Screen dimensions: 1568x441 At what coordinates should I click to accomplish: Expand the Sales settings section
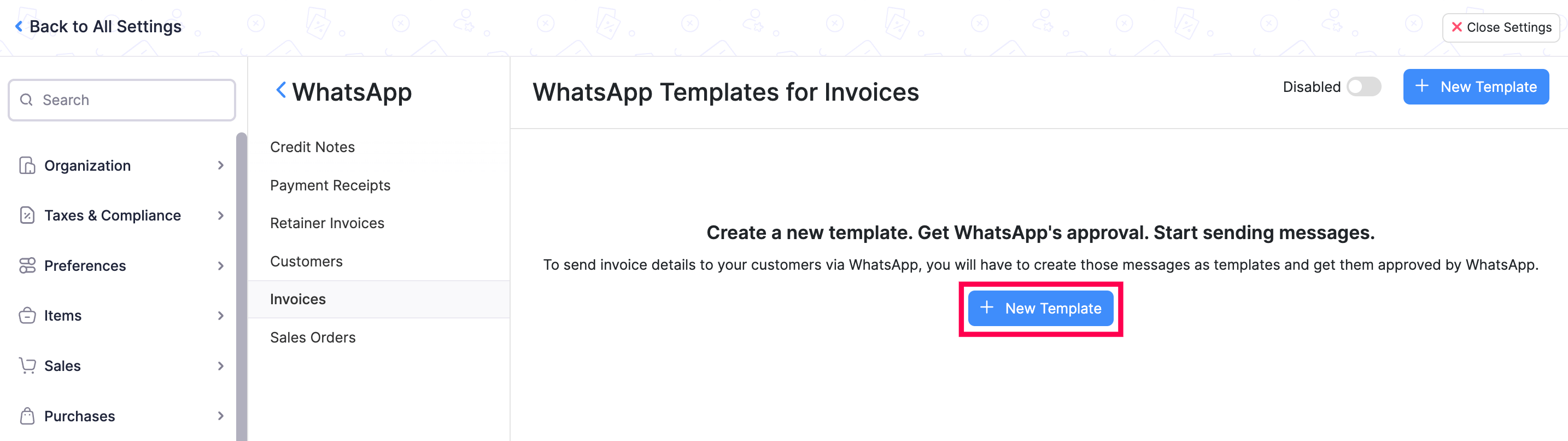click(x=219, y=365)
